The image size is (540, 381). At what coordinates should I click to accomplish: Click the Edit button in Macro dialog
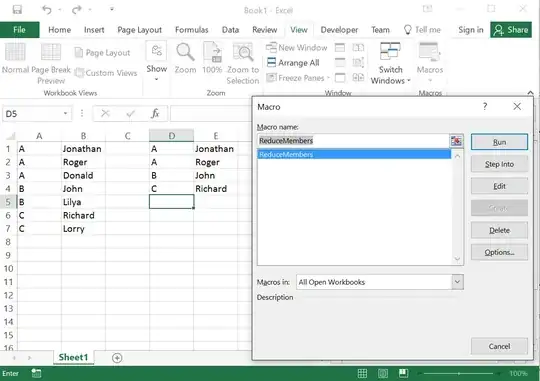499,186
